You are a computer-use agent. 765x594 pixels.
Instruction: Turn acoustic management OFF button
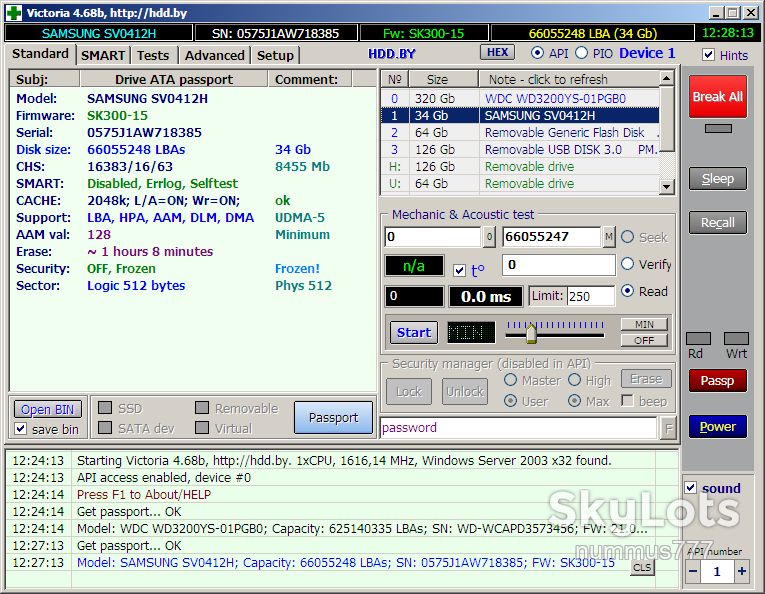coord(644,340)
